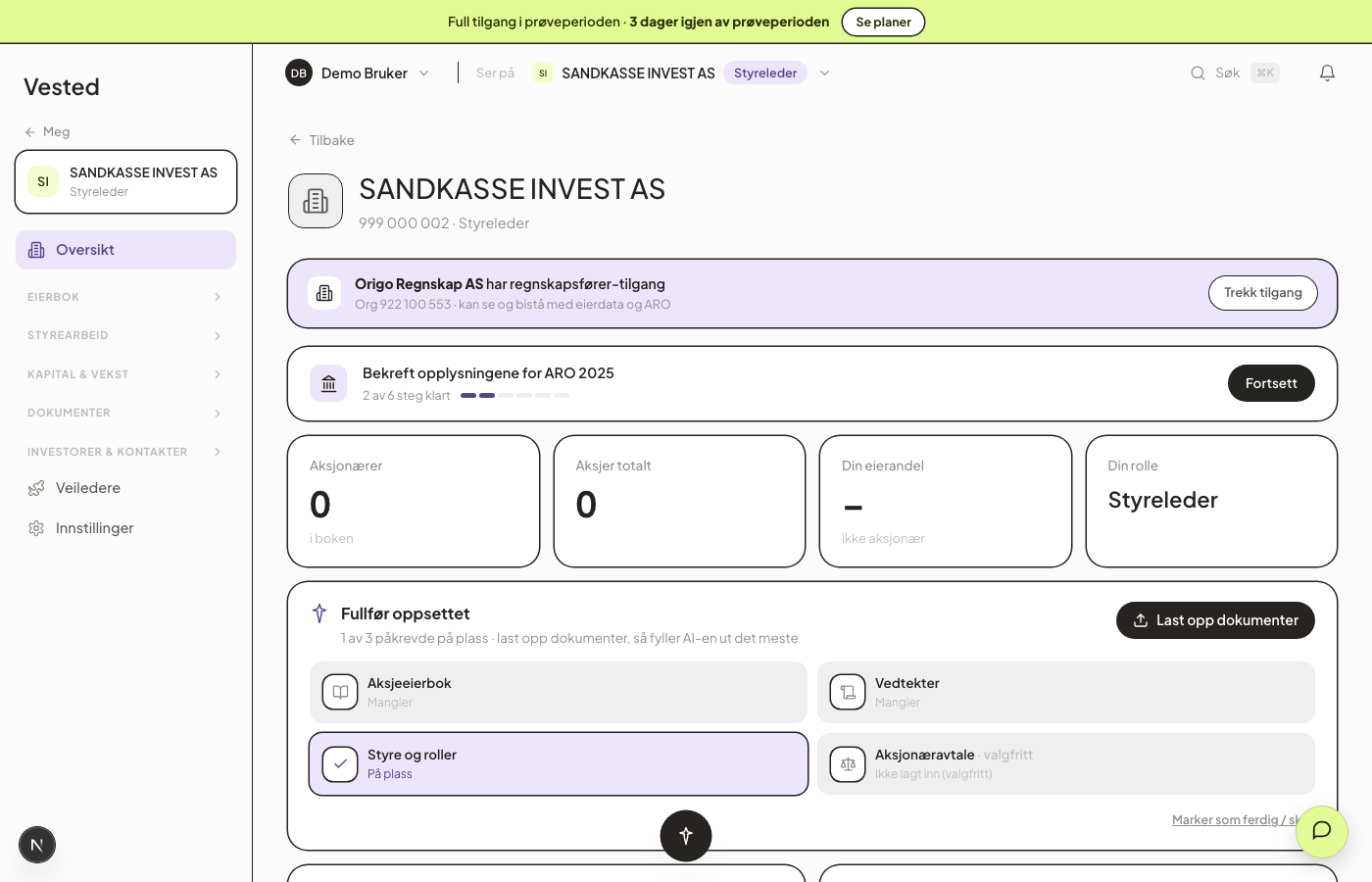Select the Vedtekter setup item
The width and height of the screenshot is (1372, 882).
[x=1066, y=692]
